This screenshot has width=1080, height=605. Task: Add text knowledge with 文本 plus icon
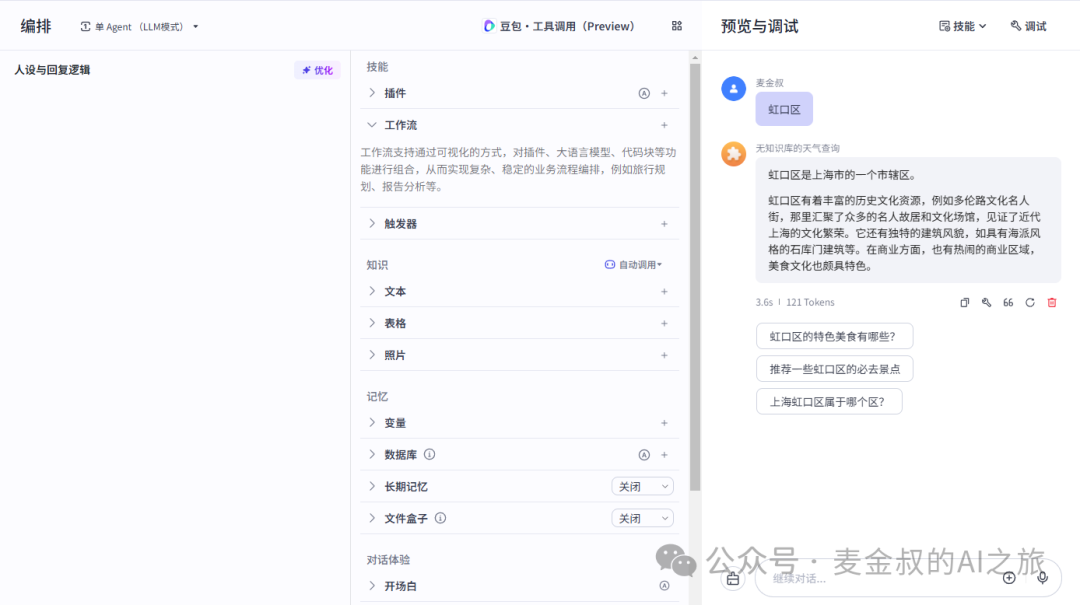(x=664, y=291)
